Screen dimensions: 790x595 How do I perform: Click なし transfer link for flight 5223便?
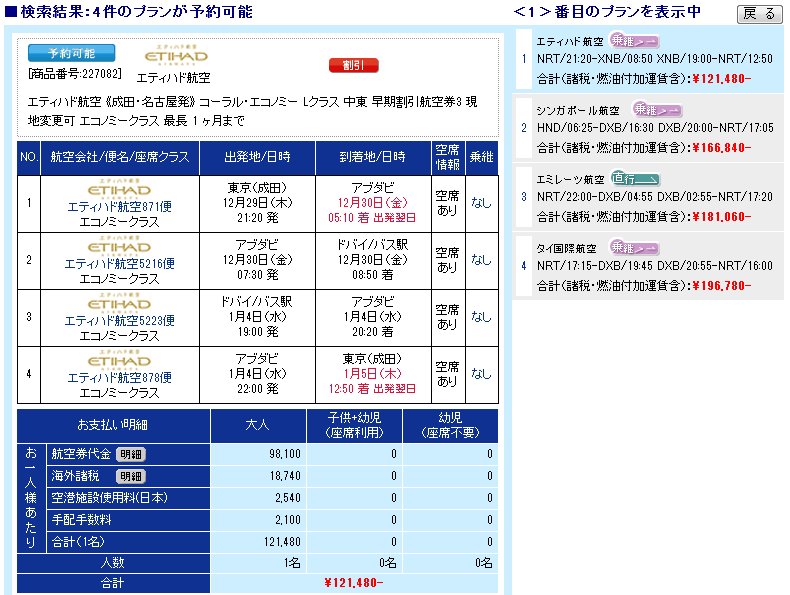pos(481,316)
